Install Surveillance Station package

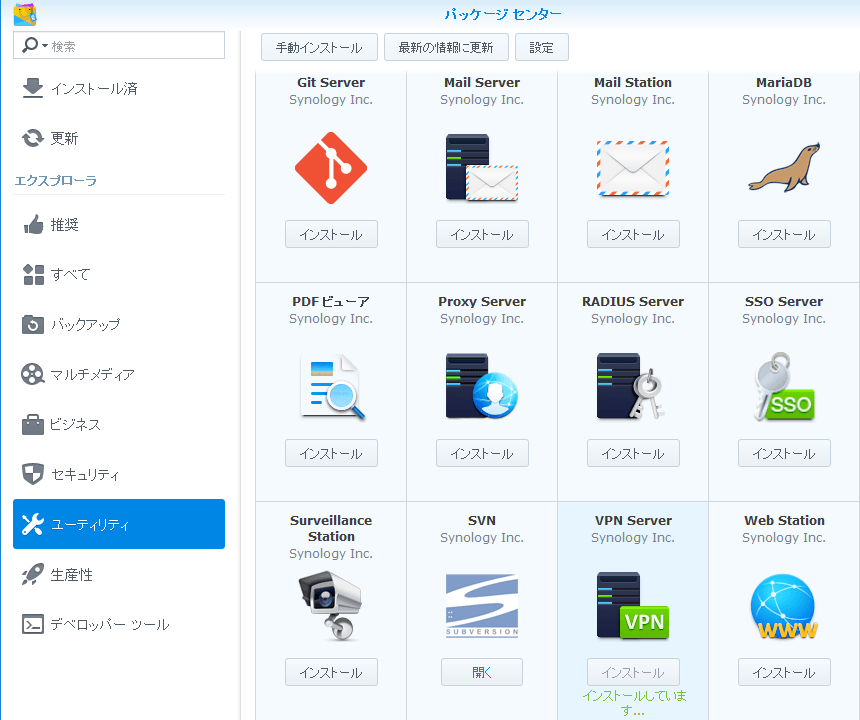click(x=331, y=672)
